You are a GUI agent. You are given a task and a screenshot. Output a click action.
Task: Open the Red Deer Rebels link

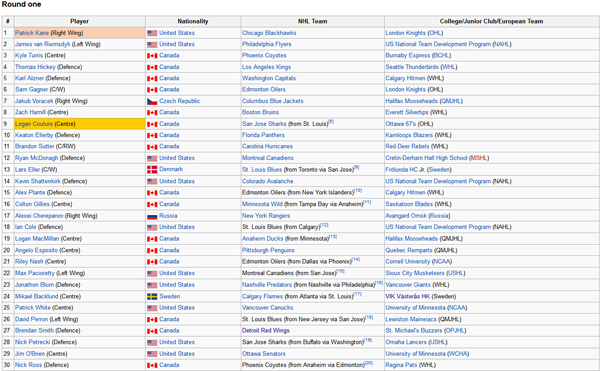click(407, 146)
